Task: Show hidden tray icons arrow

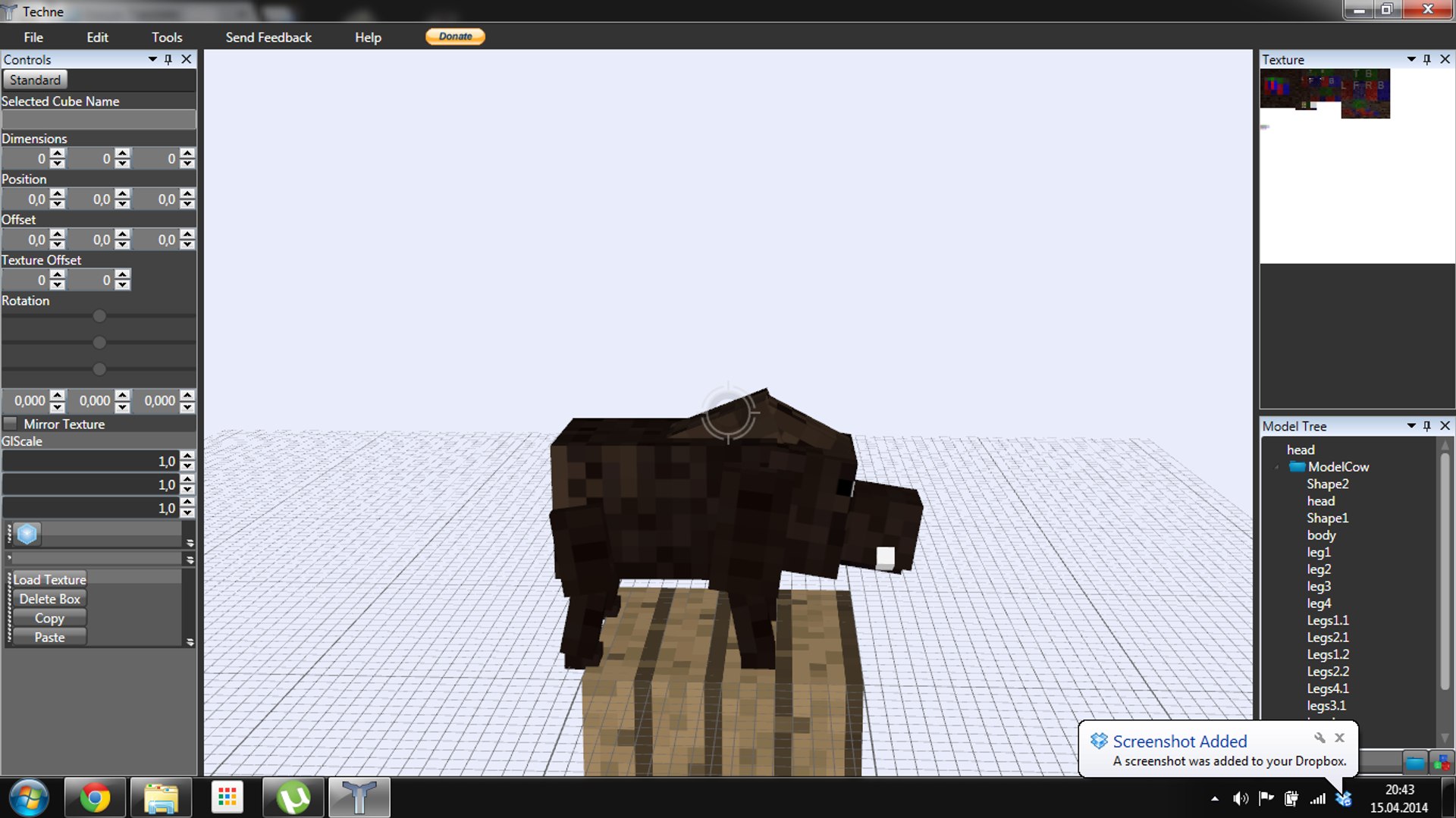Action: click(1215, 798)
